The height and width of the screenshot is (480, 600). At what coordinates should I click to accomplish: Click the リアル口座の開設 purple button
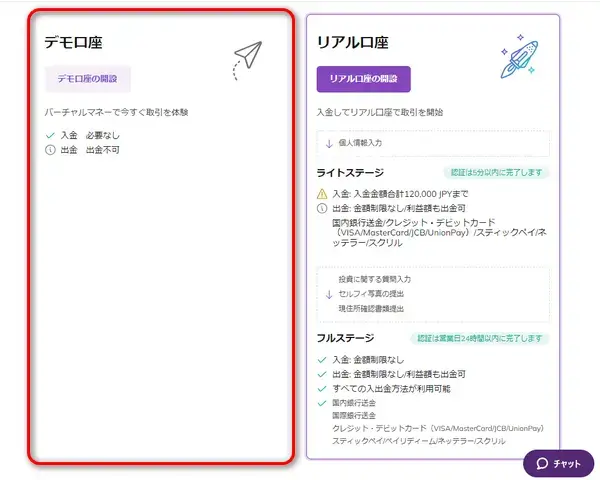tap(364, 79)
